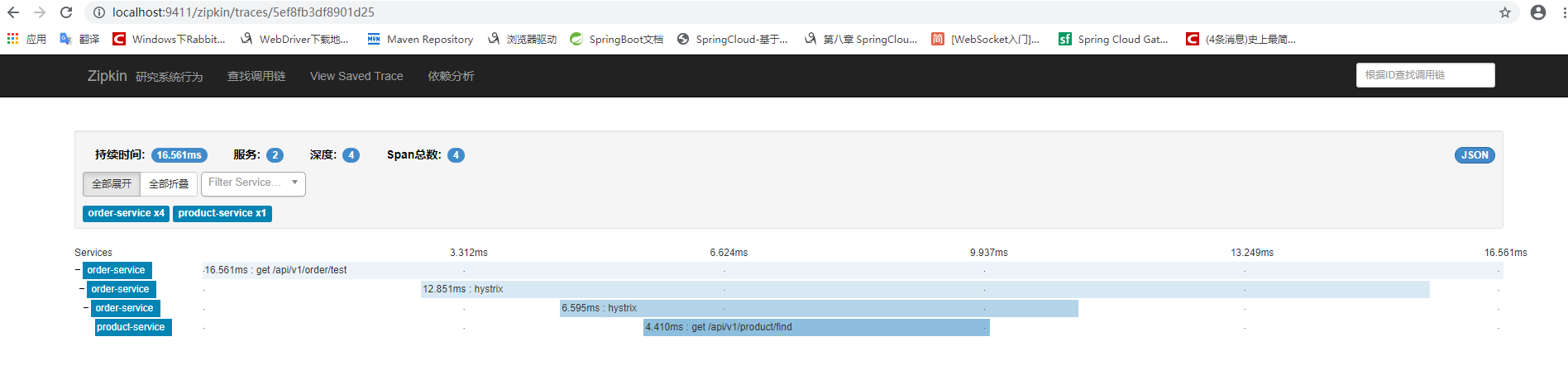The image size is (1568, 370).
Task: Open the 查找调用链 nav menu item
Action: (x=256, y=76)
